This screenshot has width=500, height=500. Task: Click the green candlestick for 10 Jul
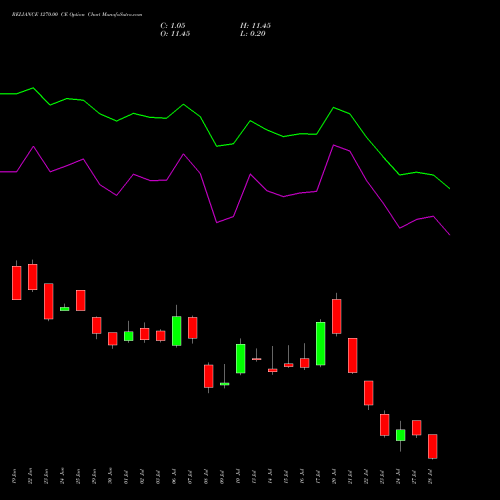241,358
